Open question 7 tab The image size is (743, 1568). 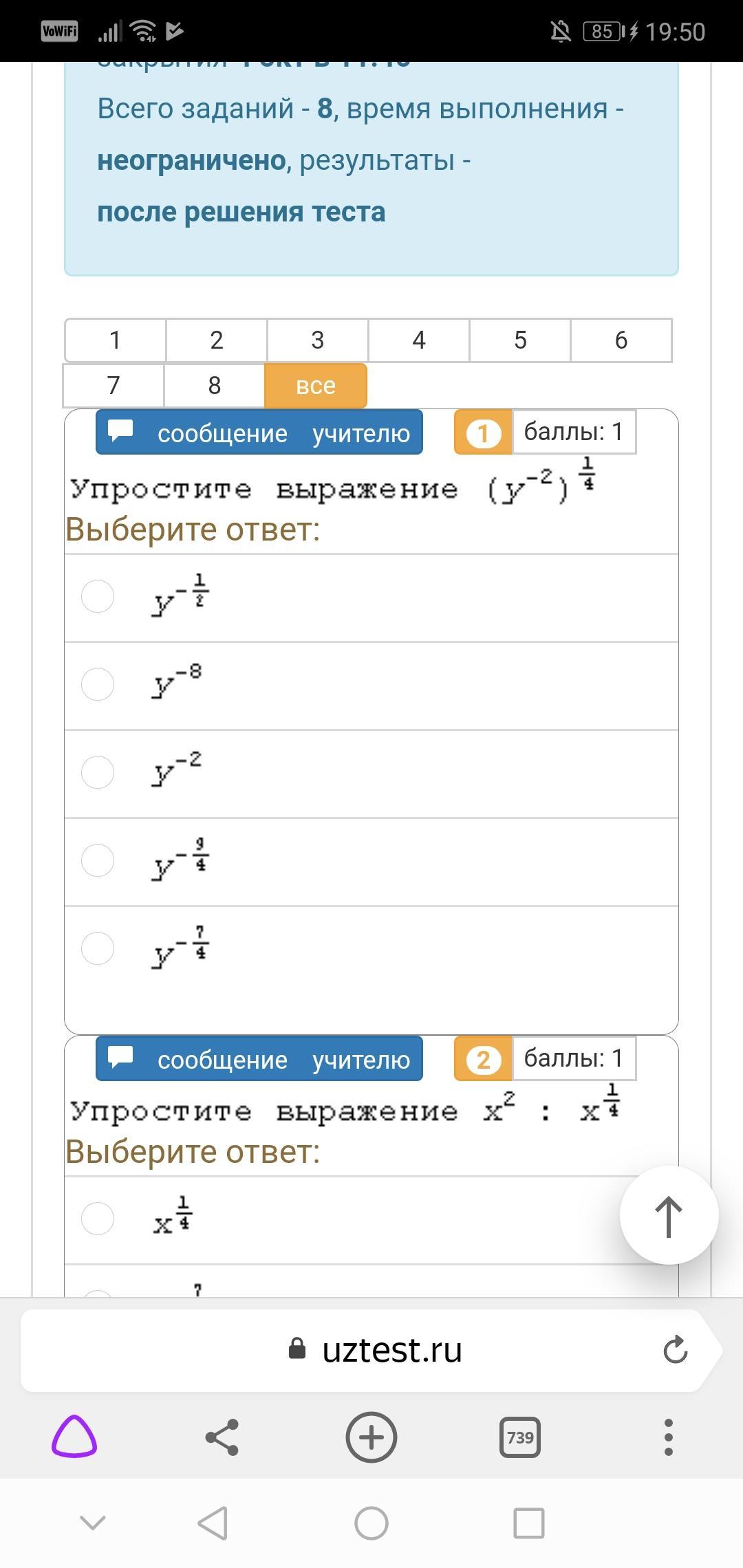coord(114,386)
